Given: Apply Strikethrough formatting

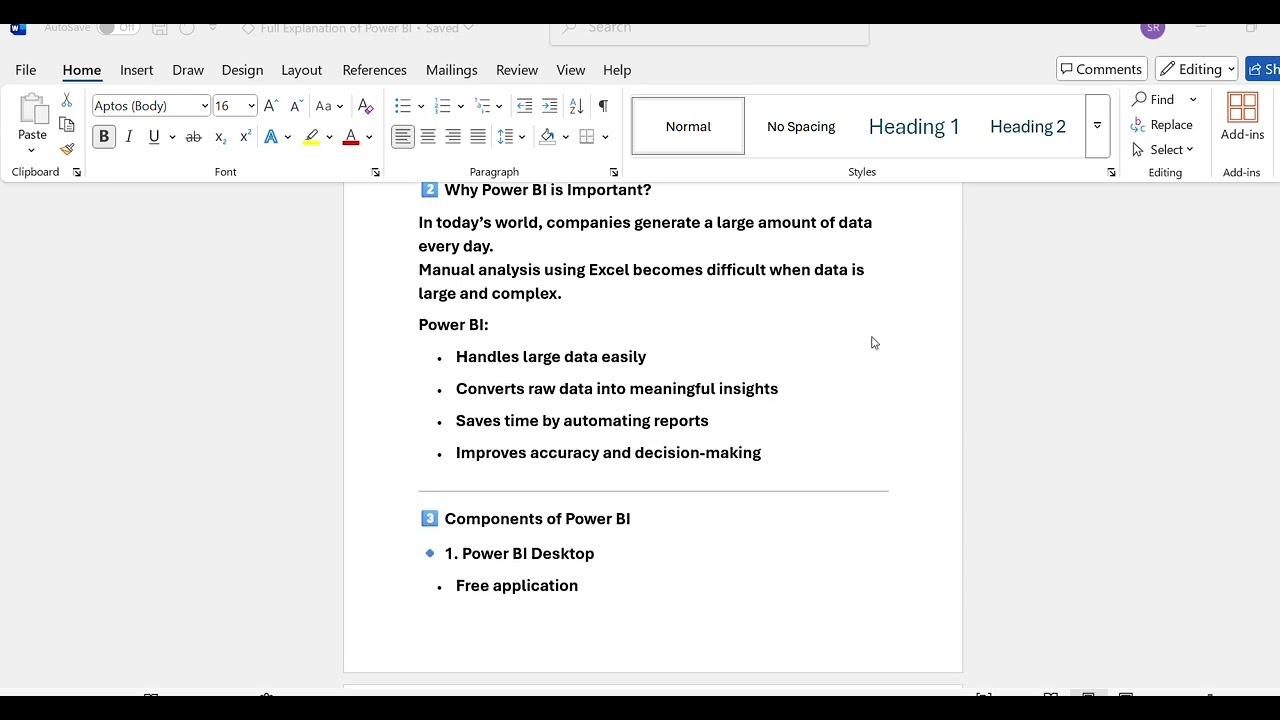Looking at the screenshot, I should (x=194, y=137).
